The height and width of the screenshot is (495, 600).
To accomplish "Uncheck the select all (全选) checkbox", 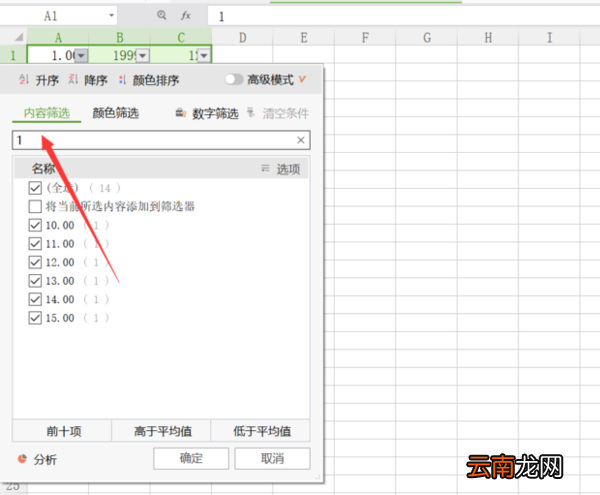I will (x=35, y=188).
